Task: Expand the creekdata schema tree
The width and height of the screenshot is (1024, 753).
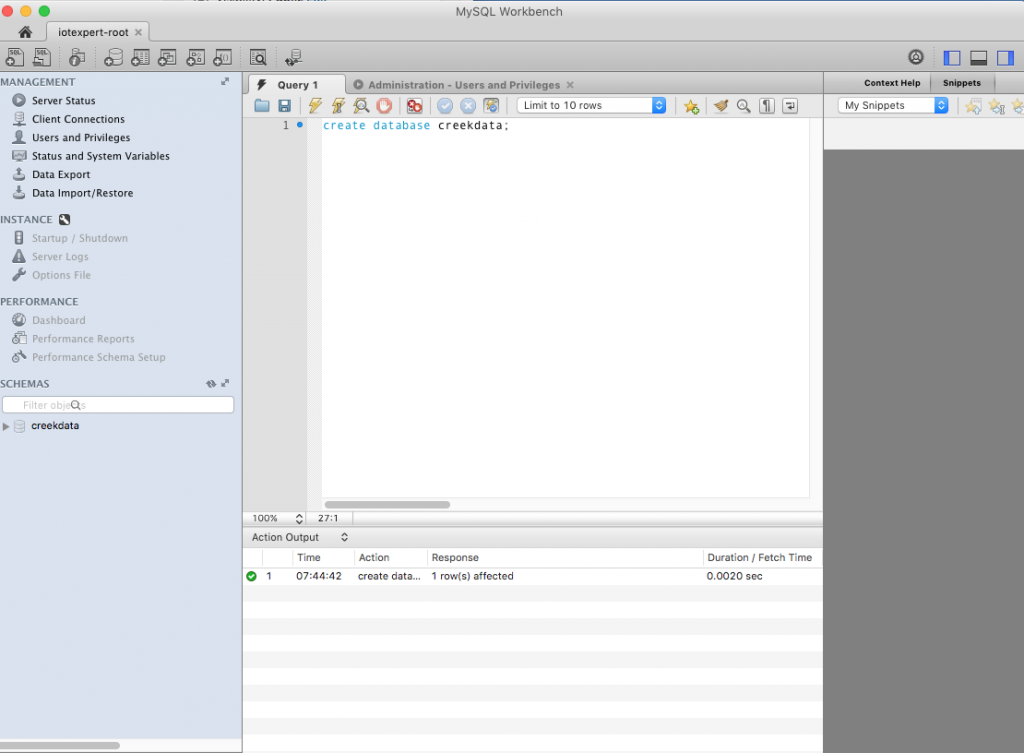Action: tap(6, 426)
